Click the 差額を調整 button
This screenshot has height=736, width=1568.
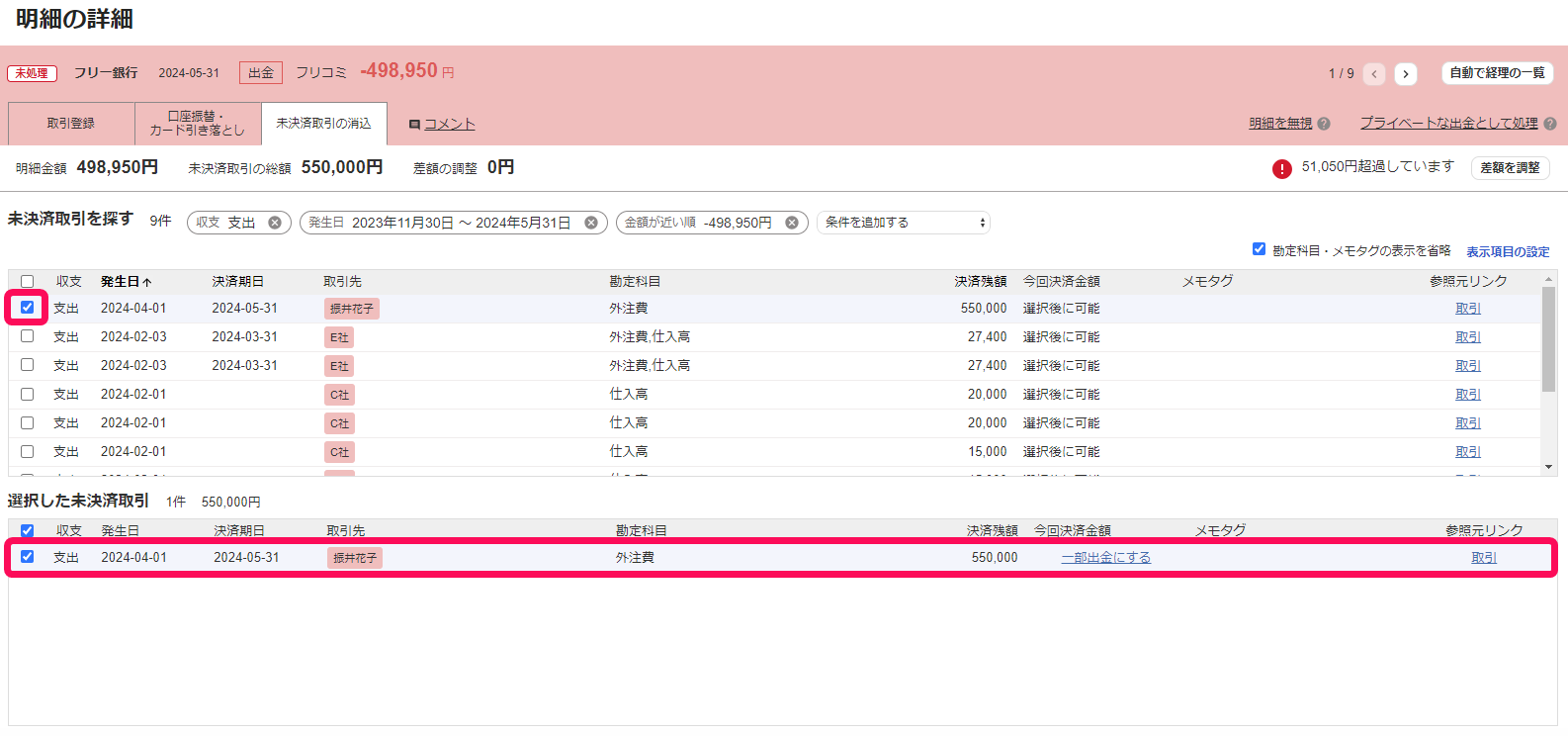click(x=1510, y=168)
